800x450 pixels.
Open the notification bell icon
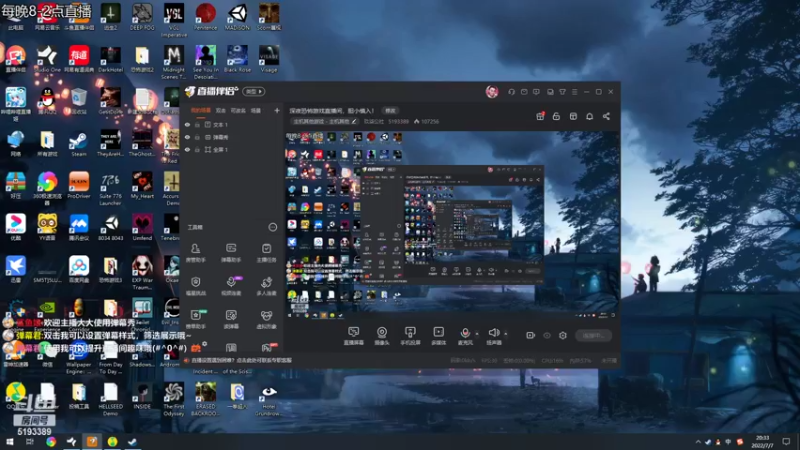(x=589, y=116)
